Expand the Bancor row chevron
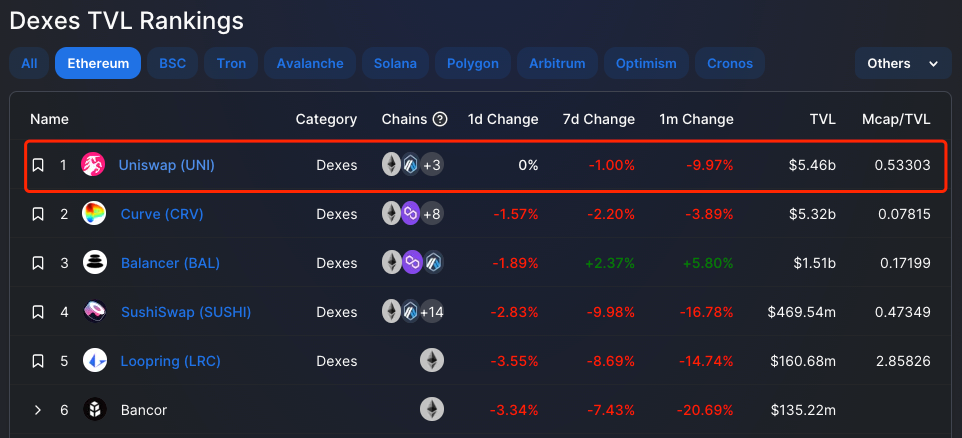 [38, 410]
